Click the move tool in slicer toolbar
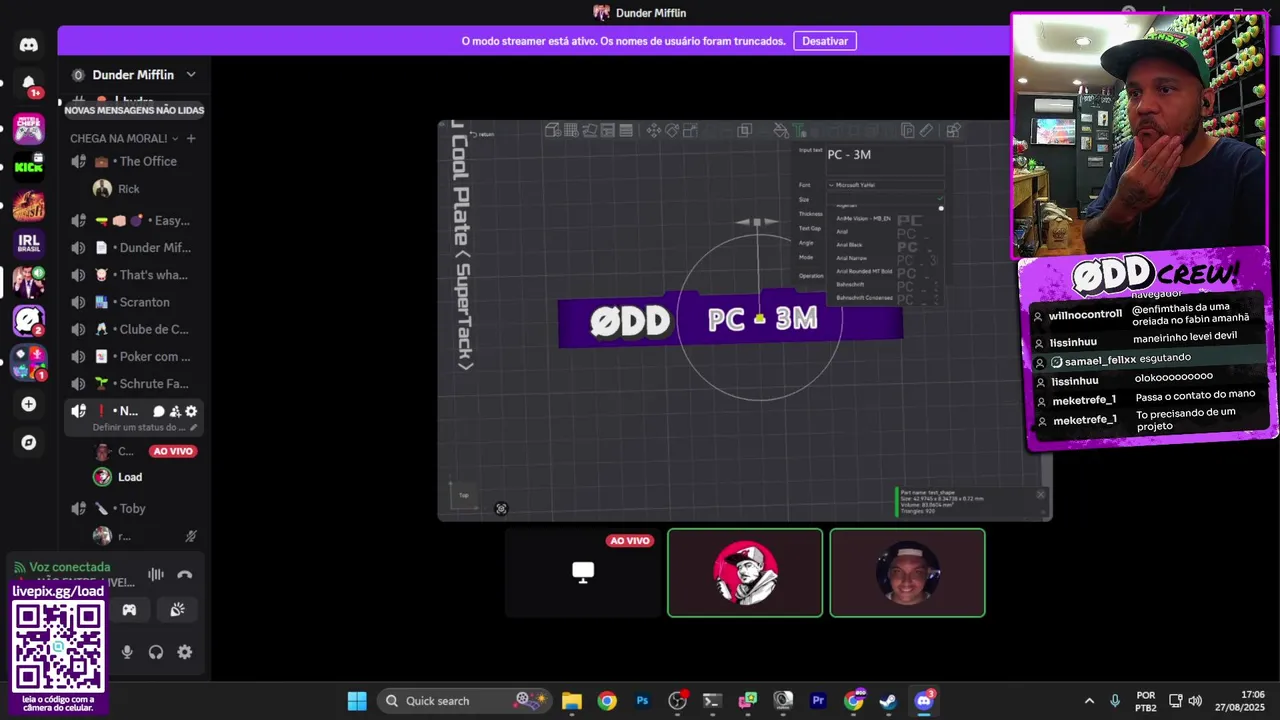 (653, 130)
